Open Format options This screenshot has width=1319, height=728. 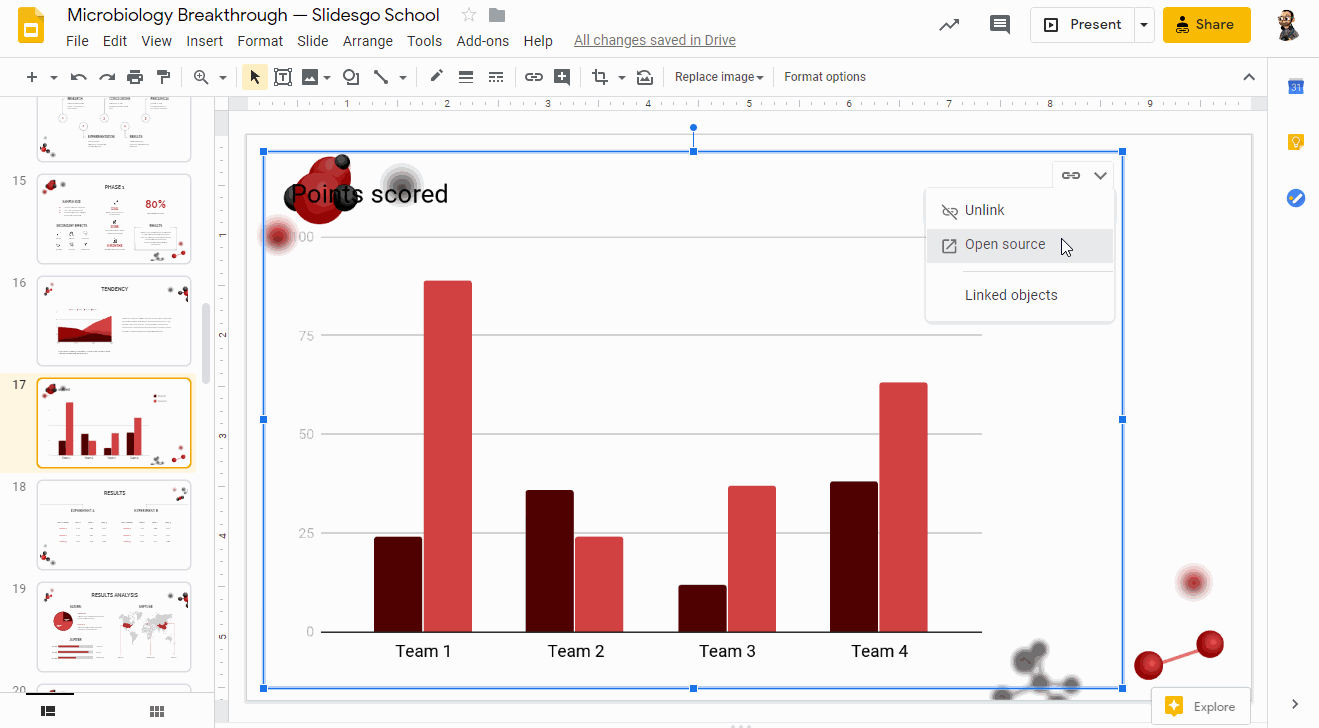(x=825, y=77)
